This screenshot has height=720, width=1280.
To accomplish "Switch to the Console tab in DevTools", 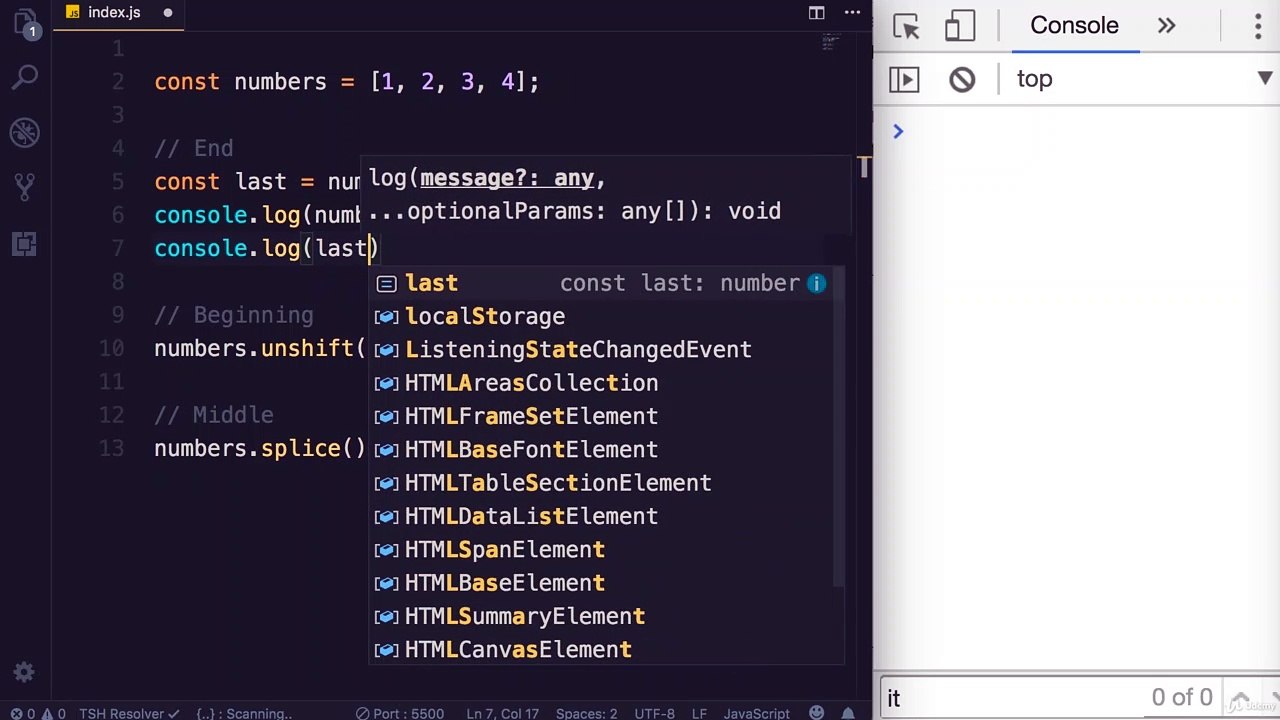I will (1074, 26).
